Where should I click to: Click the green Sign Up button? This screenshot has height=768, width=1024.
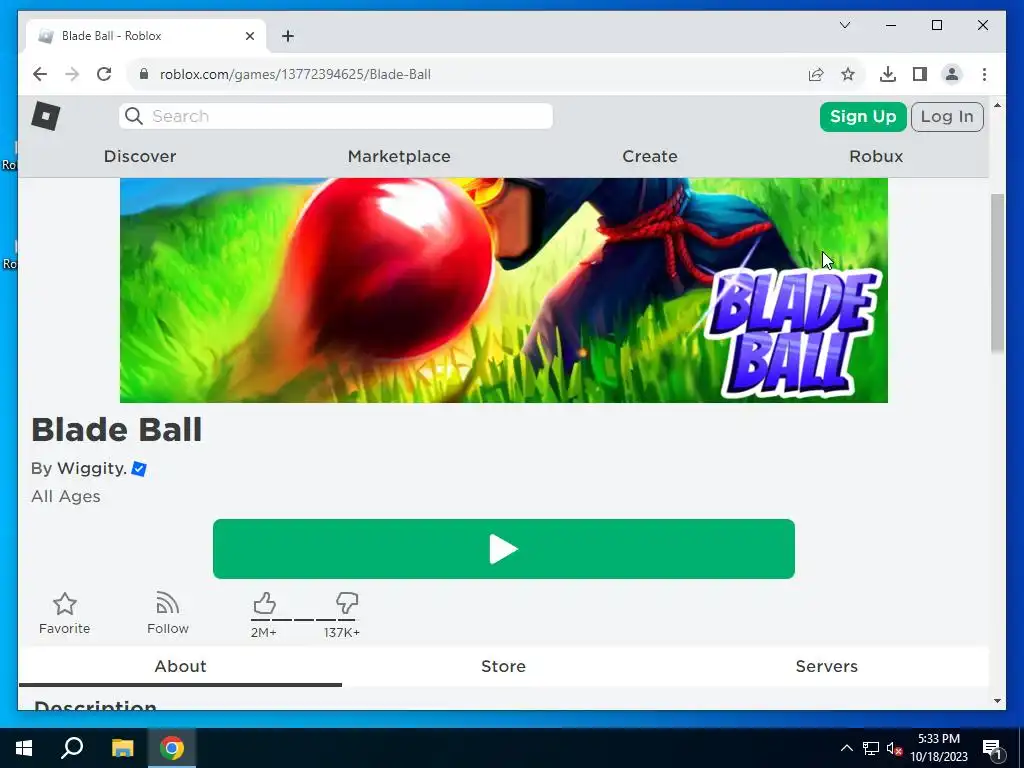pyautogui.click(x=863, y=117)
